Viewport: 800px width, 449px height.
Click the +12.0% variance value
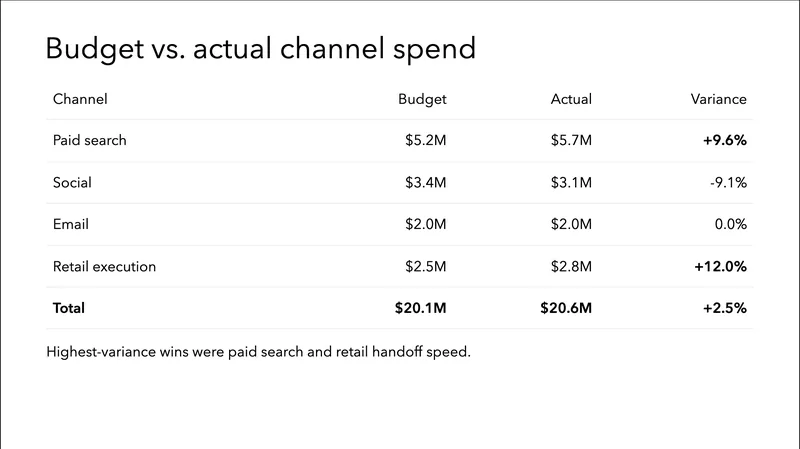[x=722, y=267]
